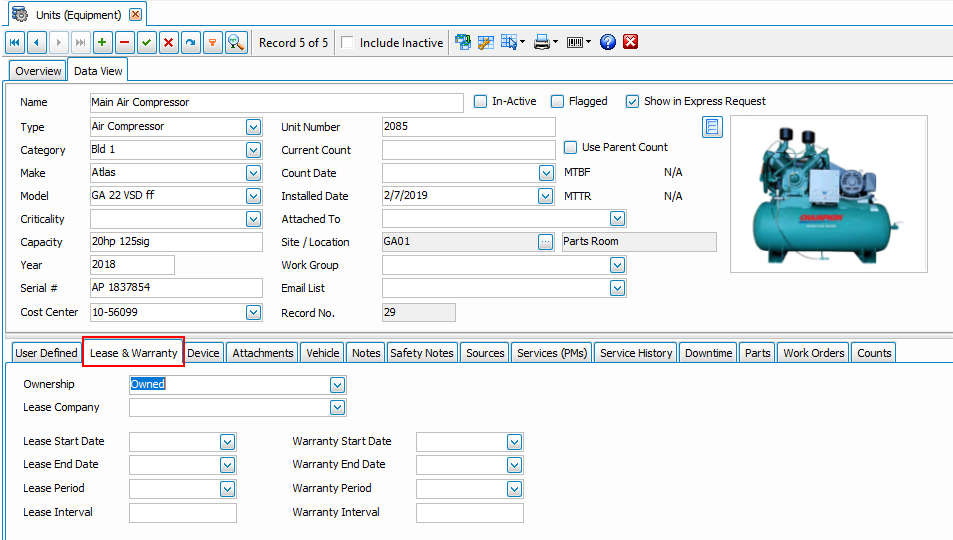Open the User Defined tab
953x540 pixels.
click(46, 353)
